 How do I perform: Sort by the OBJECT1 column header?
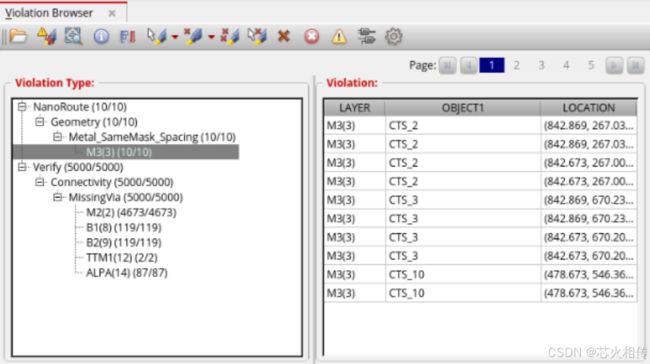[463, 108]
